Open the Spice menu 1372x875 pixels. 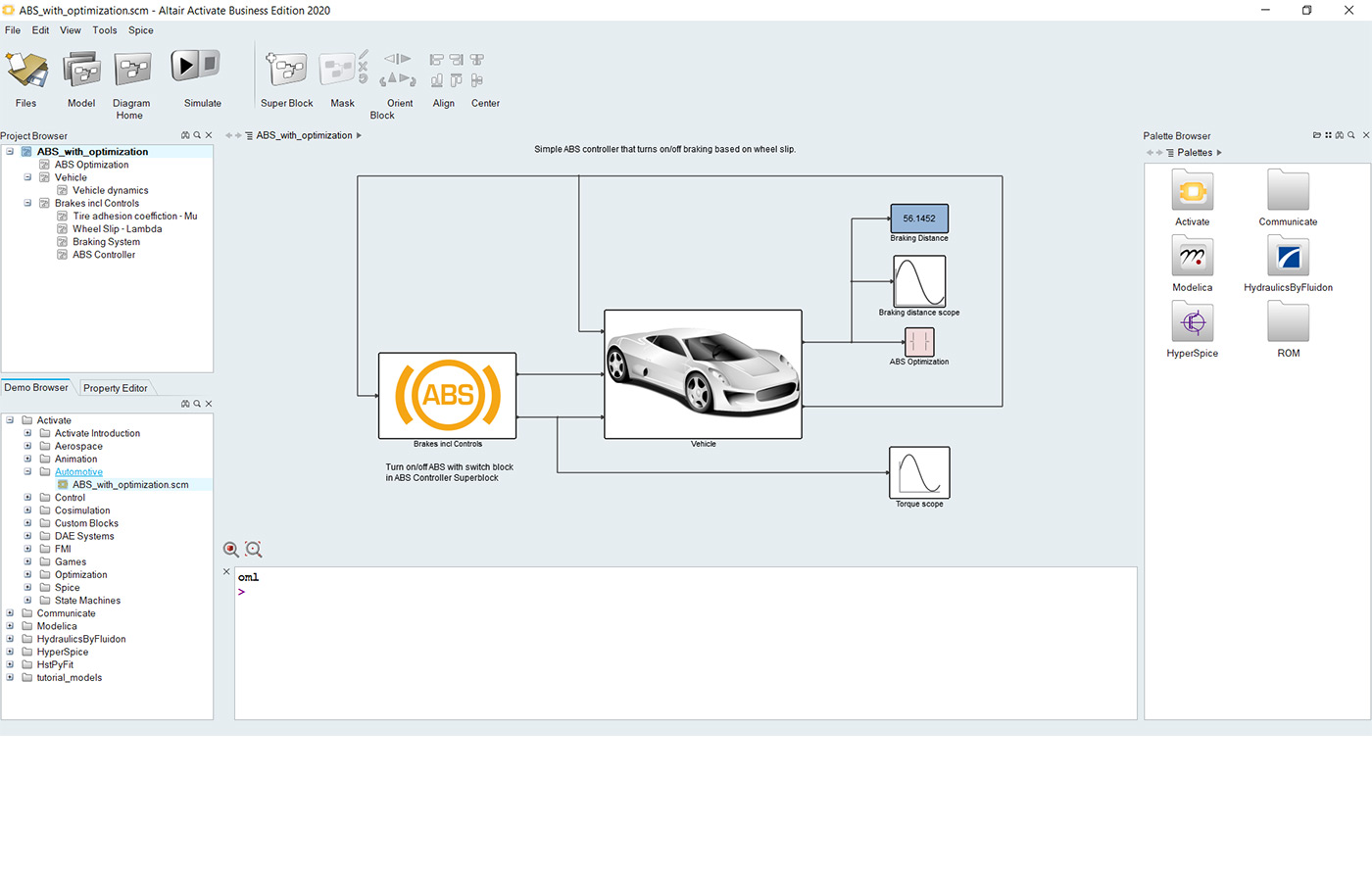click(141, 30)
